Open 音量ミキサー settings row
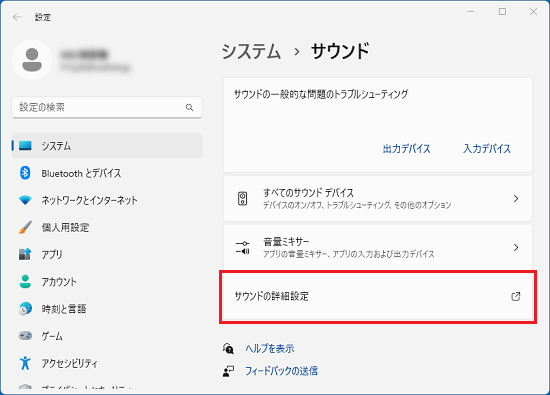 (378, 247)
